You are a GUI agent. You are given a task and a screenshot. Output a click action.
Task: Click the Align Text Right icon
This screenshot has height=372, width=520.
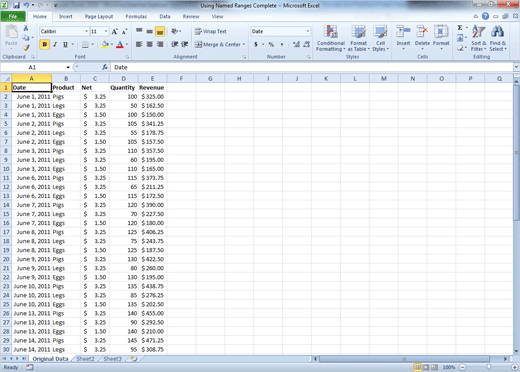tap(160, 44)
